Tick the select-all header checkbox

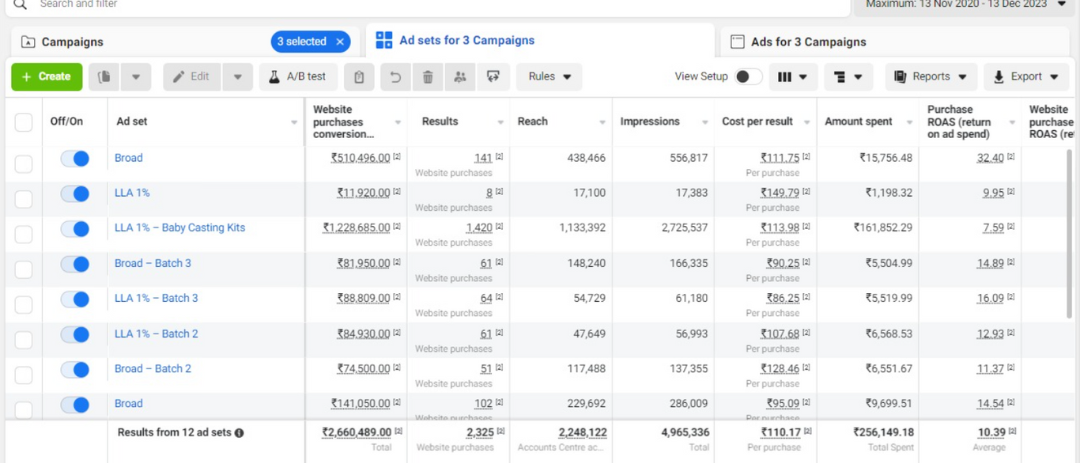(23, 123)
